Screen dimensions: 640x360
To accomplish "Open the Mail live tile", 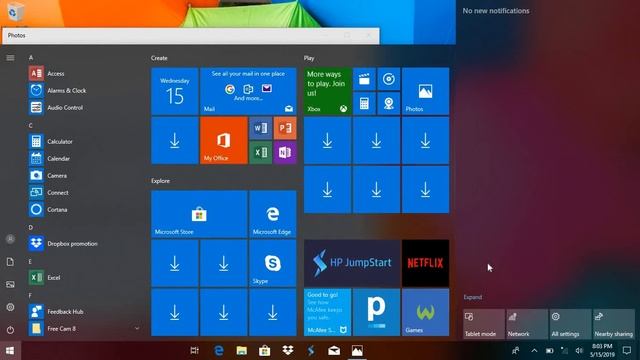I will click(x=248, y=91).
